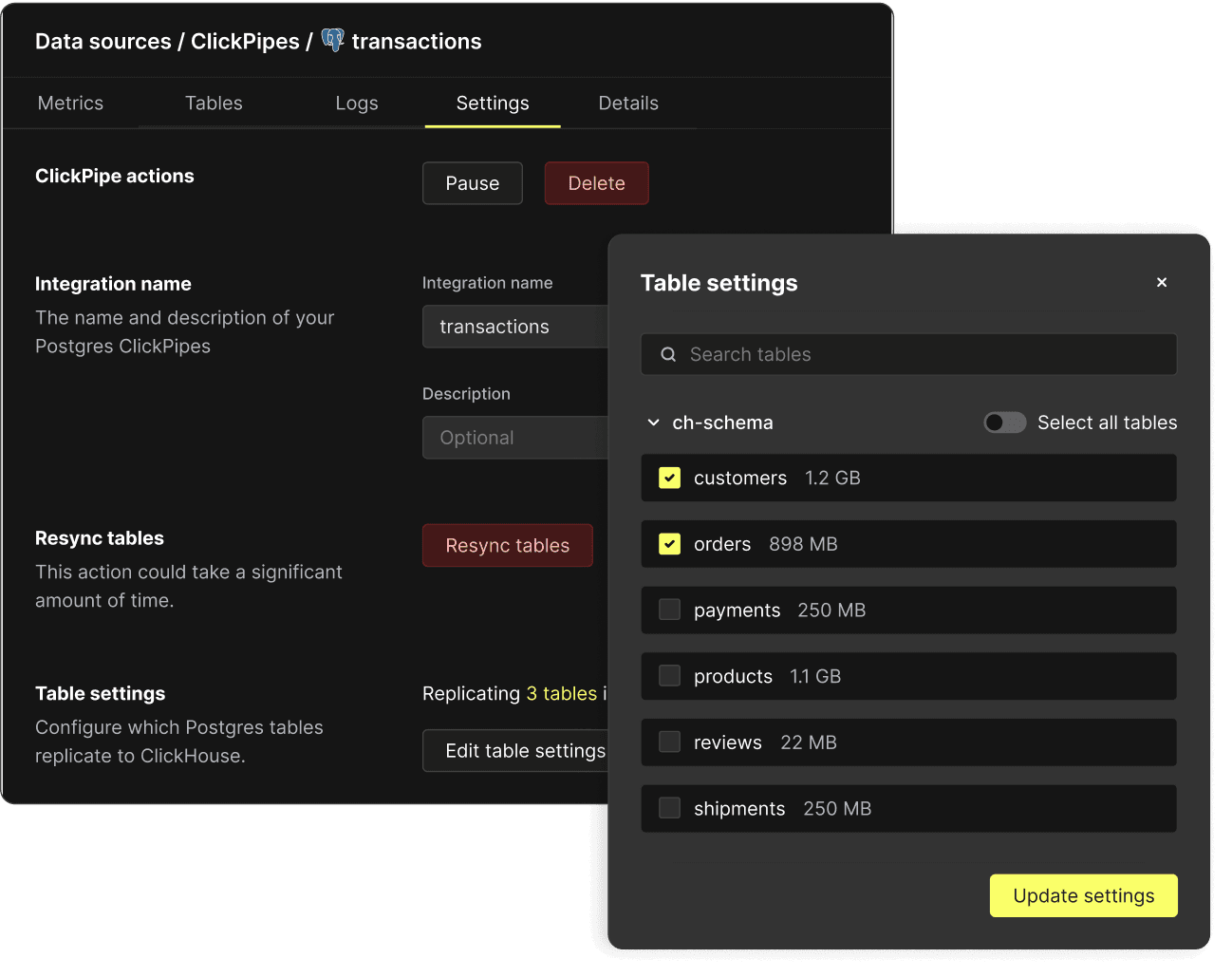1232x977 pixels.
Task: Check the payments table checkbox
Action: coord(670,610)
